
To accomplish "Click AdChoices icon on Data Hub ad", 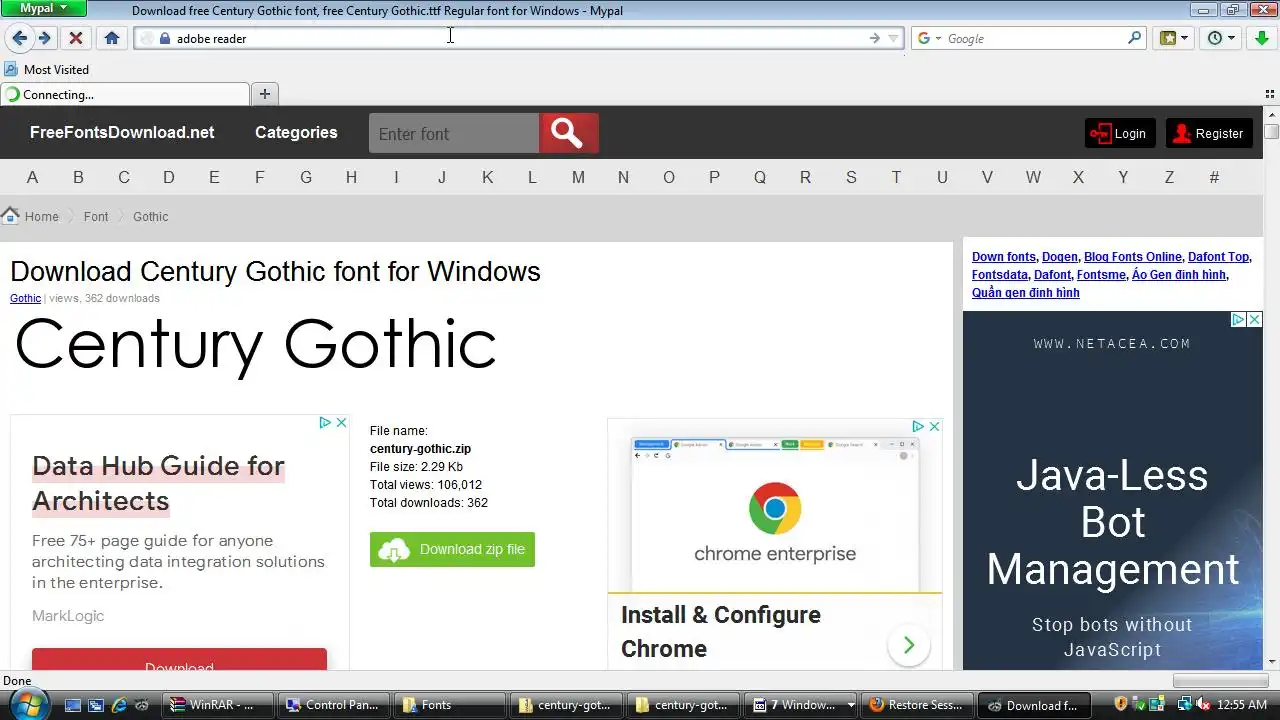I will coord(325,423).
